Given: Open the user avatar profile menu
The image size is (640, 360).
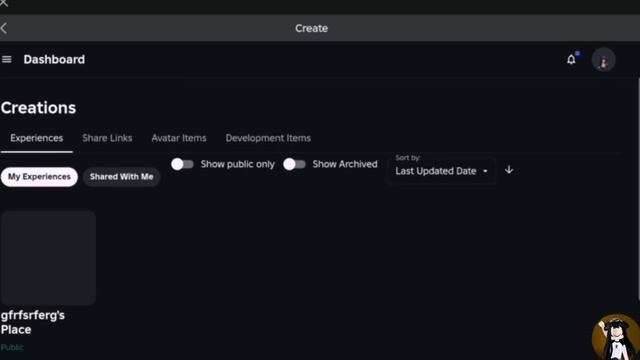Looking at the screenshot, I should coord(603,60).
